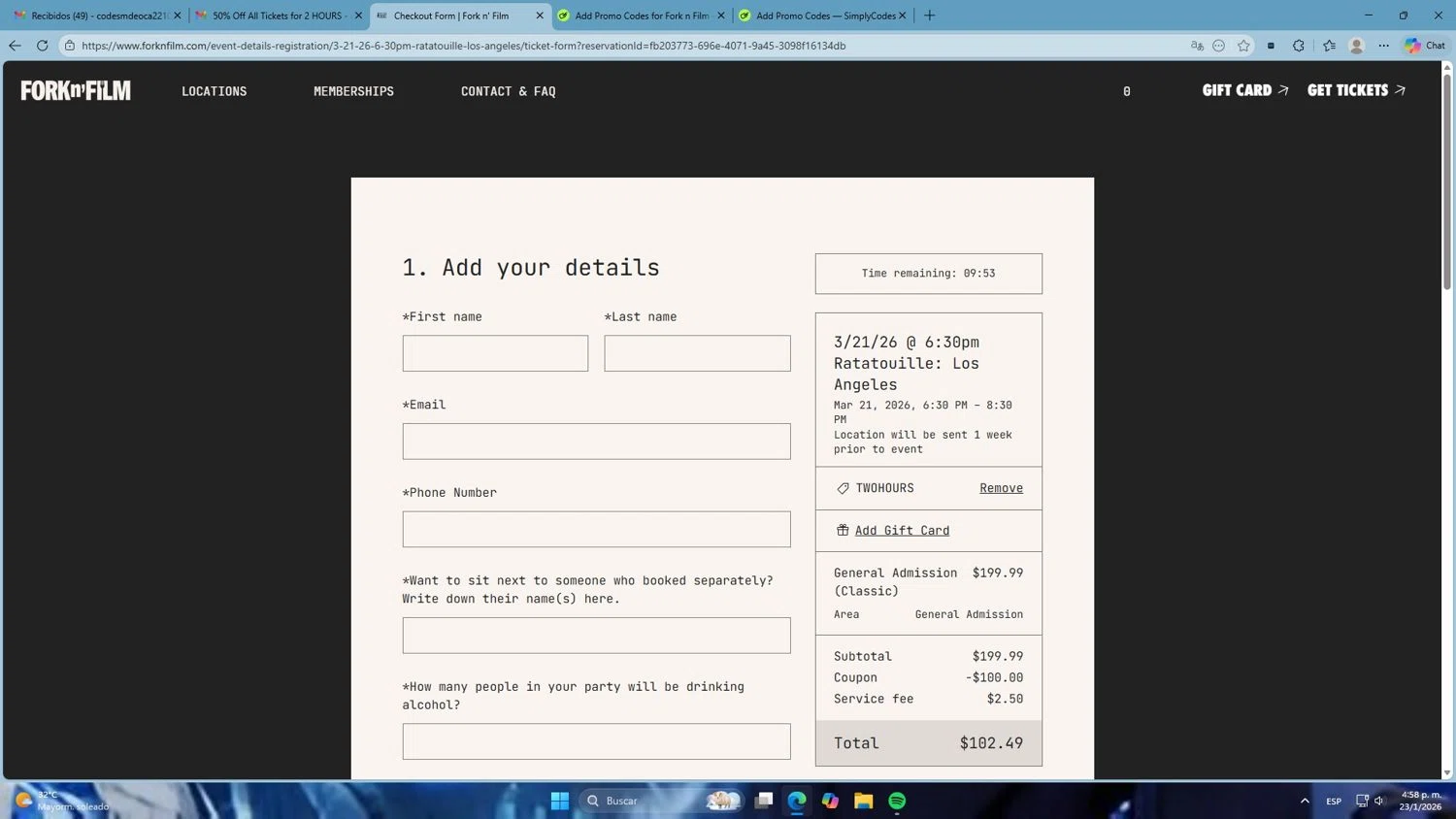Screen dimensions: 1456x819
Task: Open Microsoft Edge from the taskbar
Action: click(x=797, y=801)
